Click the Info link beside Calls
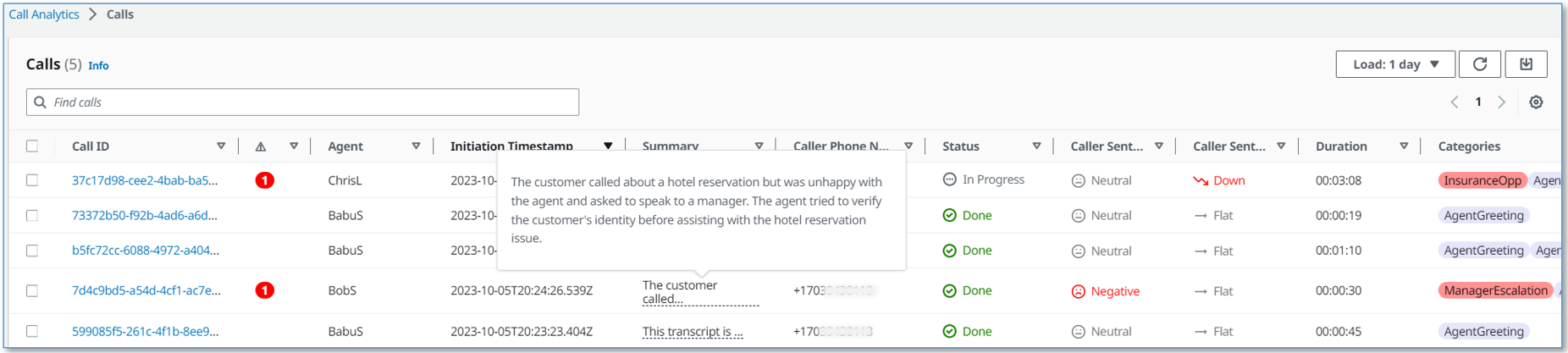The width and height of the screenshot is (1568, 353). 98,65
